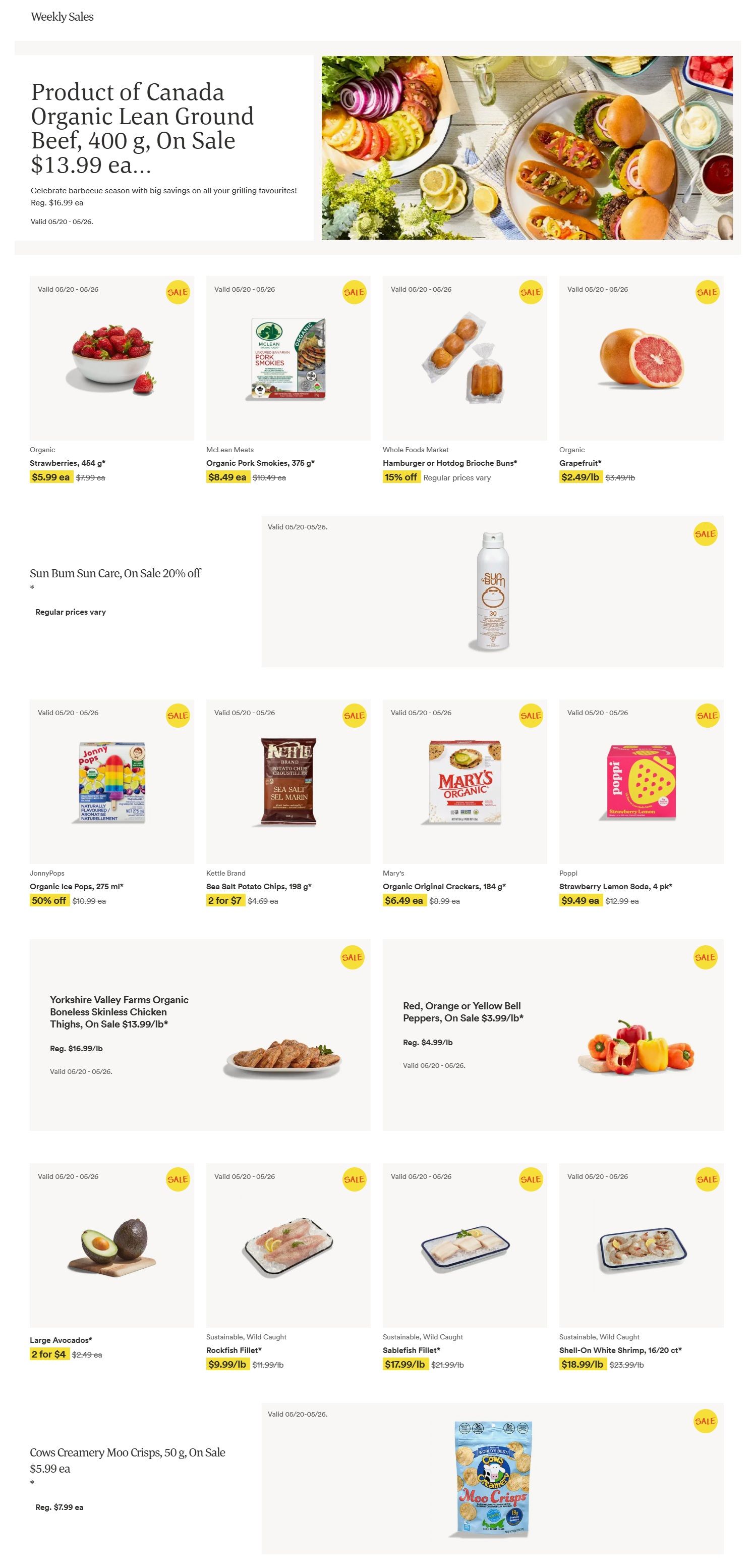Click SALE badge on Bell Peppers banner
The width and height of the screenshot is (753, 1568).
pyautogui.click(x=705, y=957)
